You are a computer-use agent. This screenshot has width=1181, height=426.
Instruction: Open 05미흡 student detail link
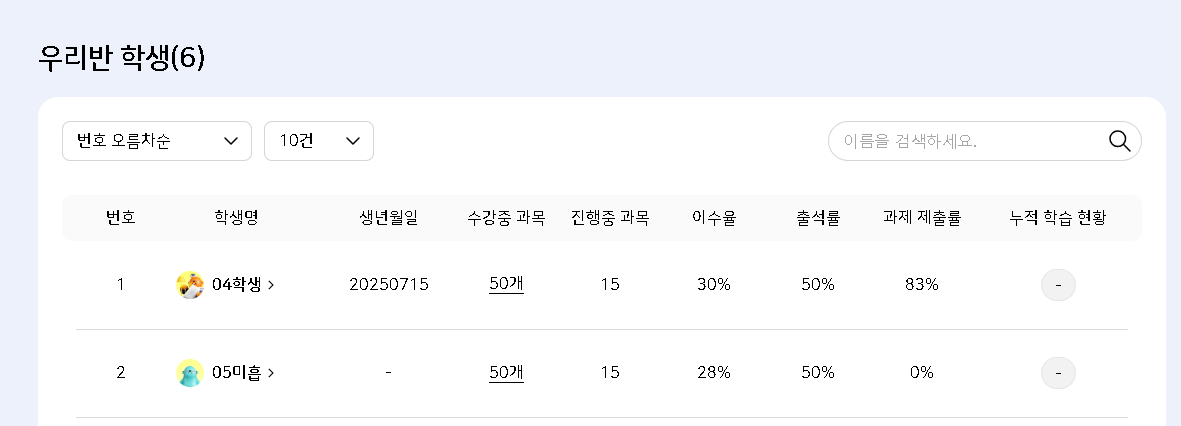pos(236,373)
